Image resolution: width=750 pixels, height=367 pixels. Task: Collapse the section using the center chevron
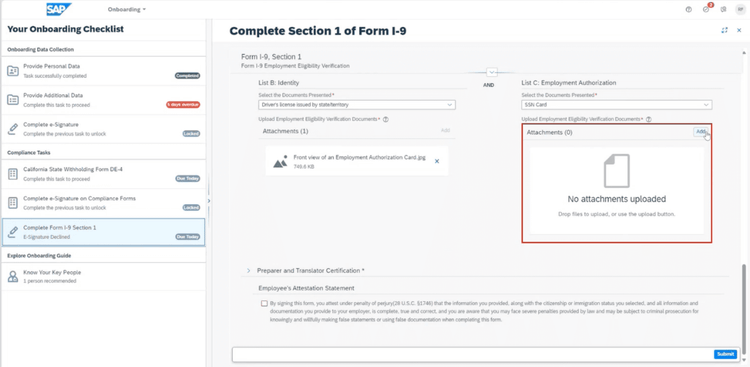[x=492, y=72]
